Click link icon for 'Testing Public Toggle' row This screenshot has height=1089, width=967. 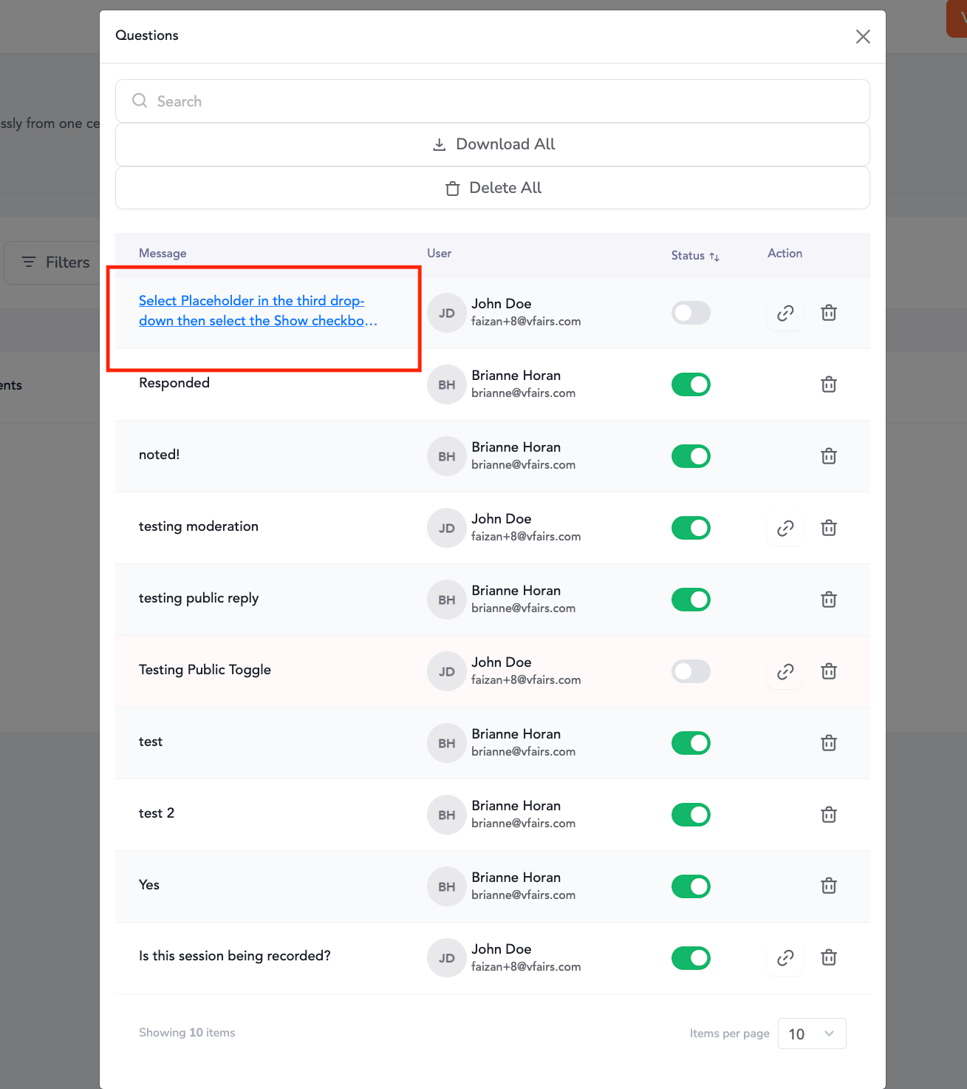point(785,672)
